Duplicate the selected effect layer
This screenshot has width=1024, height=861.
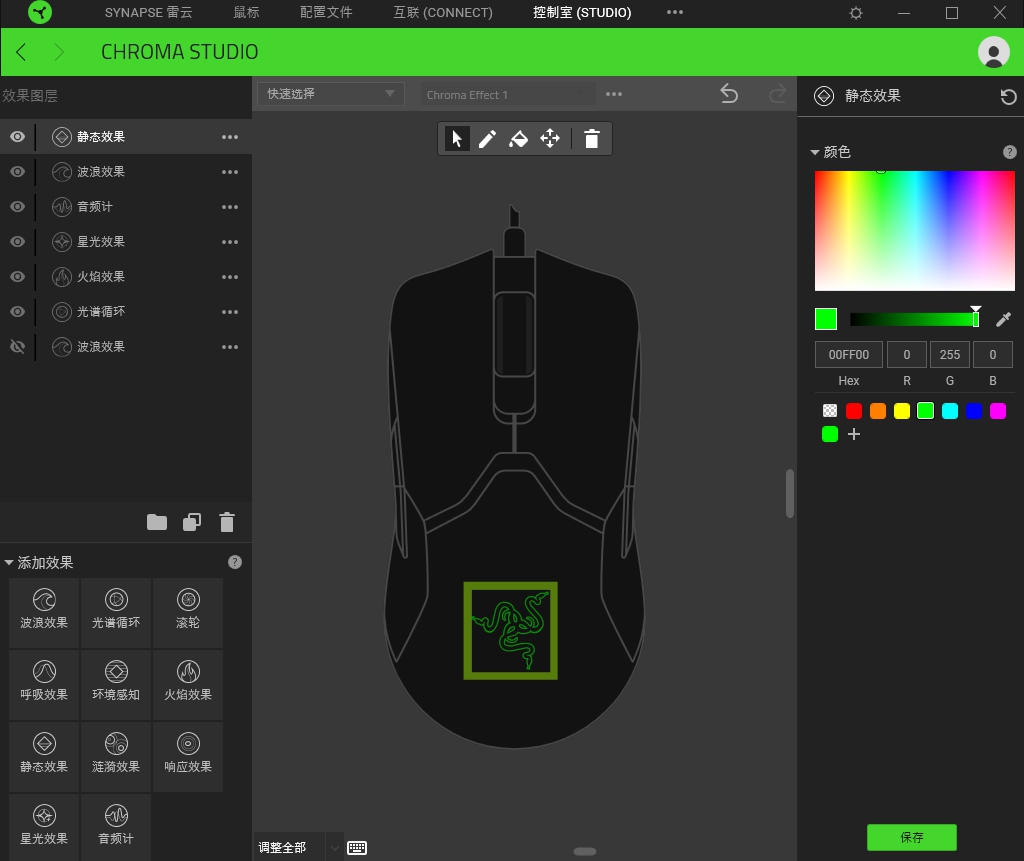coord(192,522)
